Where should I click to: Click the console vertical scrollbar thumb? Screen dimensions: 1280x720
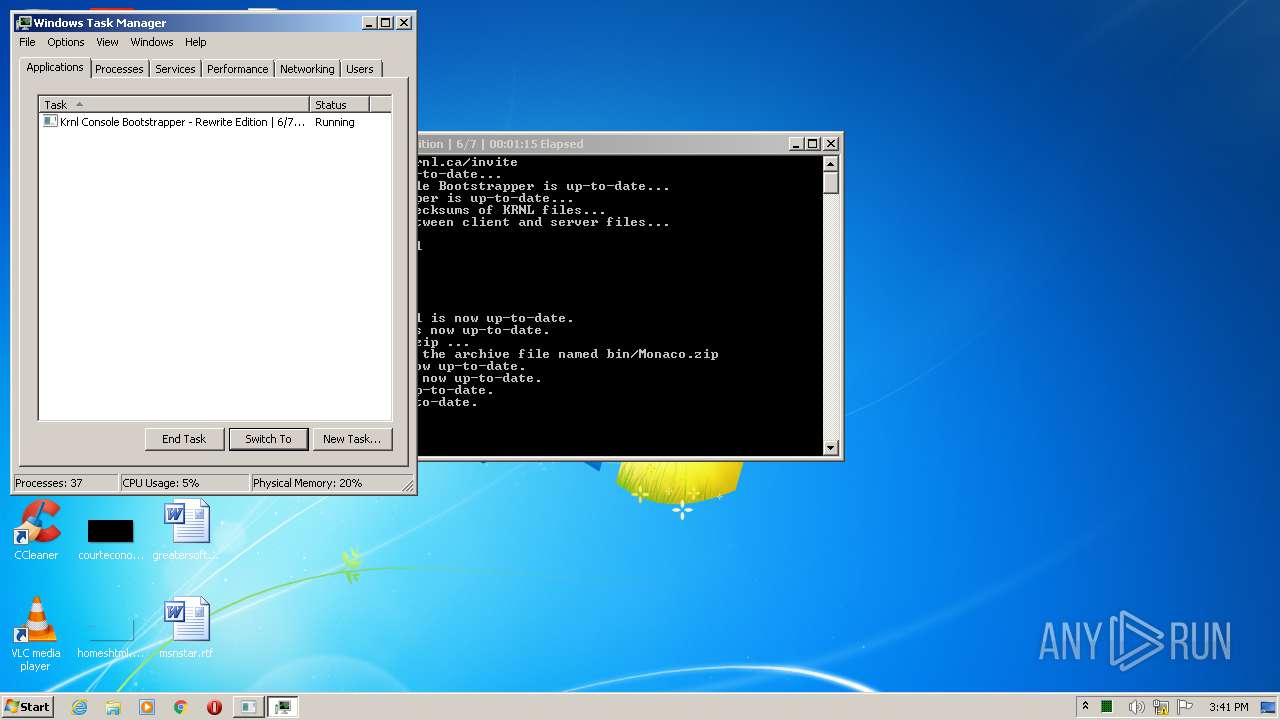(x=830, y=182)
